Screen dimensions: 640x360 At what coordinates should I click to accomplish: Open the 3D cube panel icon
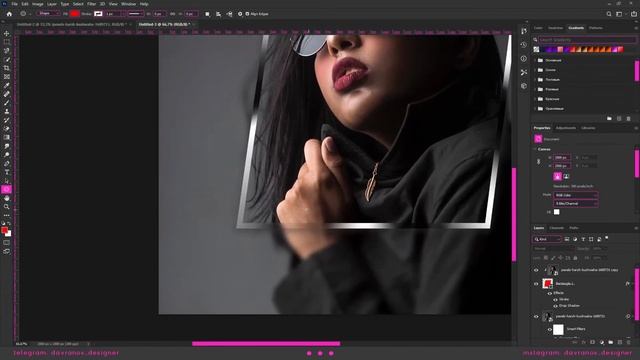pos(524,86)
